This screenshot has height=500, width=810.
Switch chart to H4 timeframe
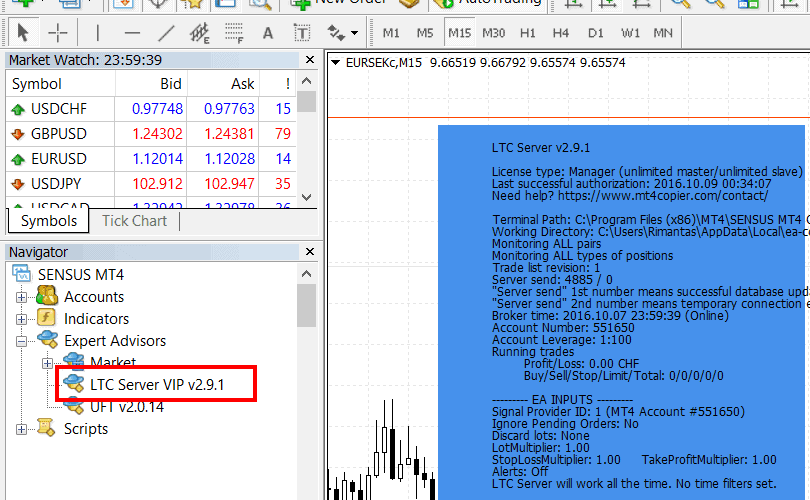coord(561,33)
